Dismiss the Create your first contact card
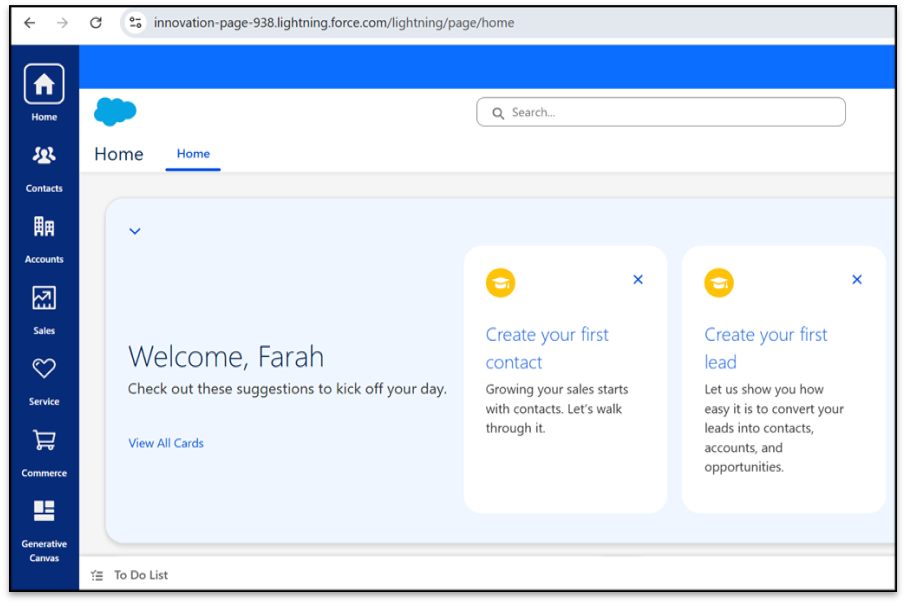The width and height of the screenshot is (906, 604). click(638, 279)
